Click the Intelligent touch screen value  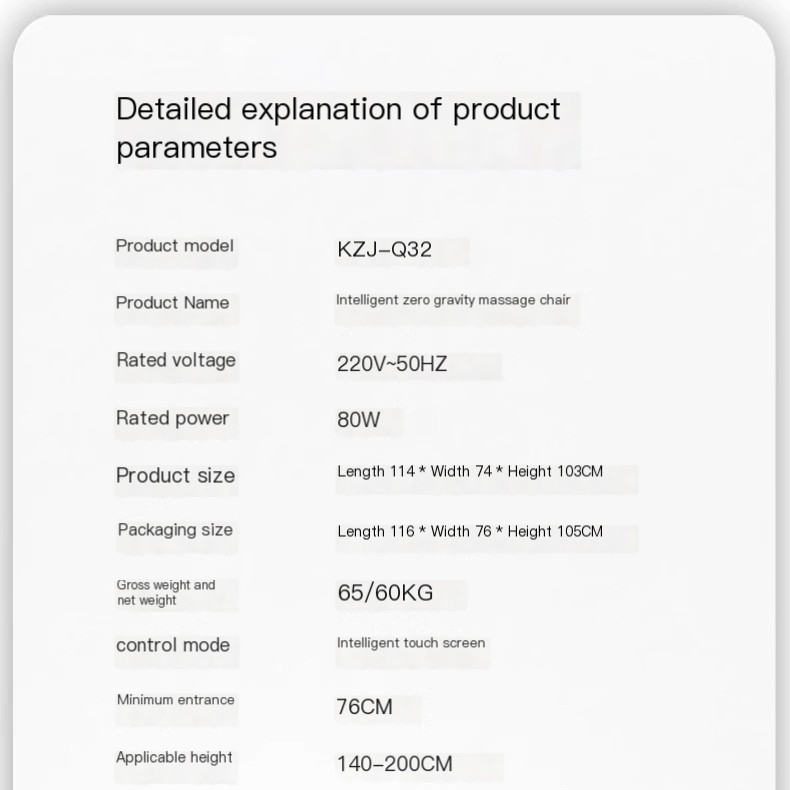click(x=411, y=643)
